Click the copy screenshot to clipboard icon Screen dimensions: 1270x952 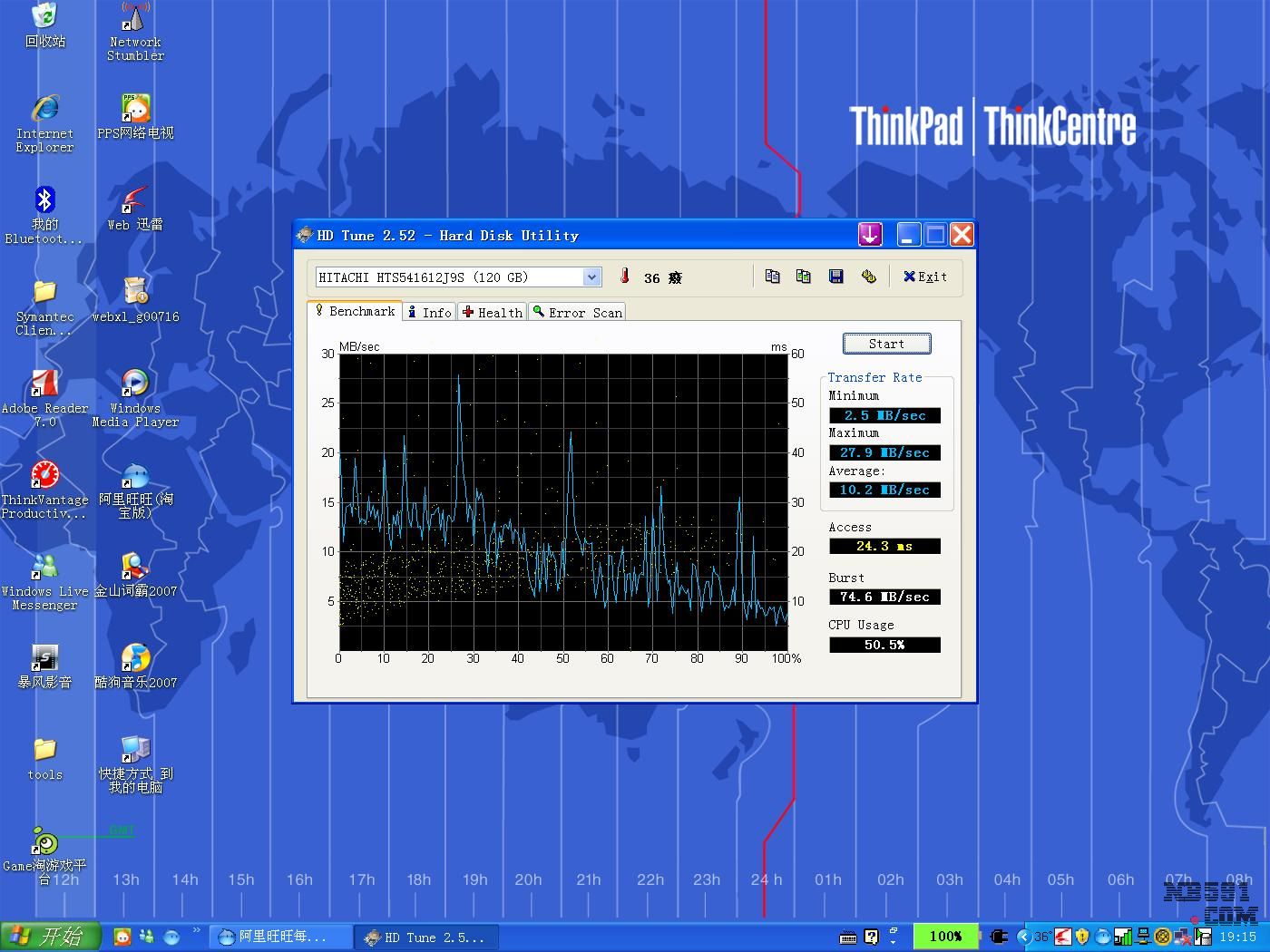(804, 277)
